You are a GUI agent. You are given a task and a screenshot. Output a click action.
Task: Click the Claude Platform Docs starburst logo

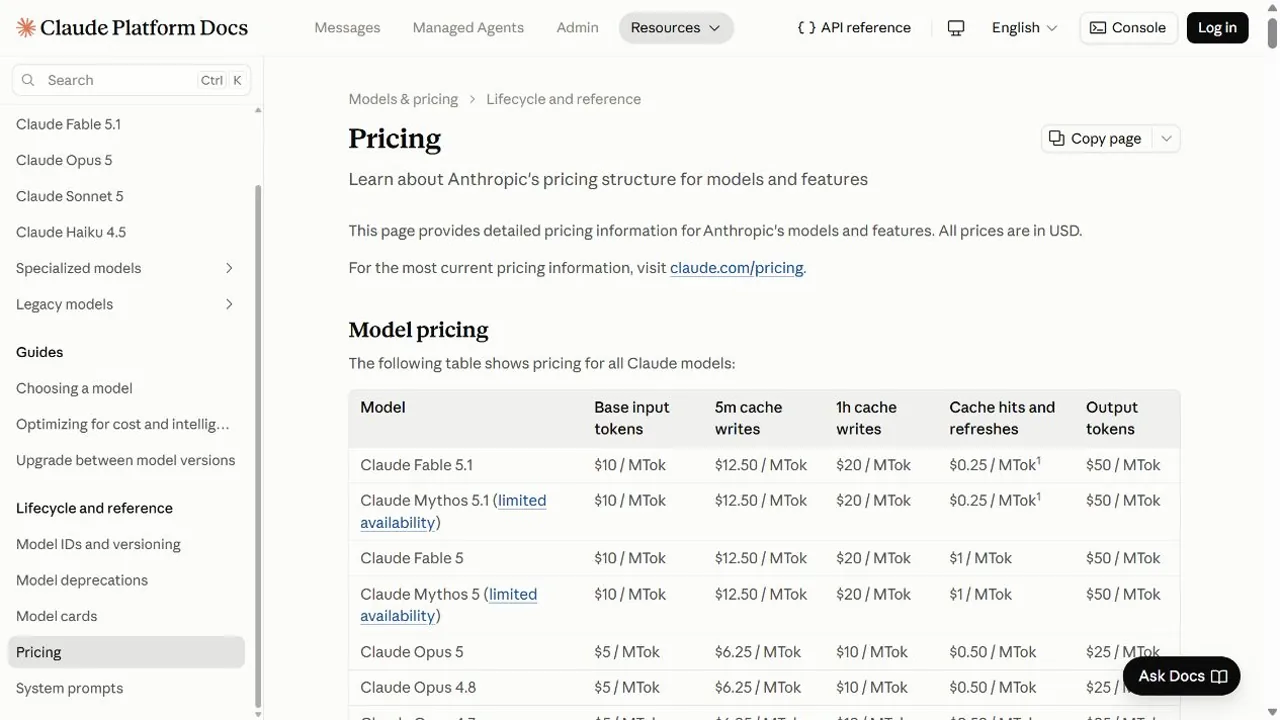(x=26, y=28)
